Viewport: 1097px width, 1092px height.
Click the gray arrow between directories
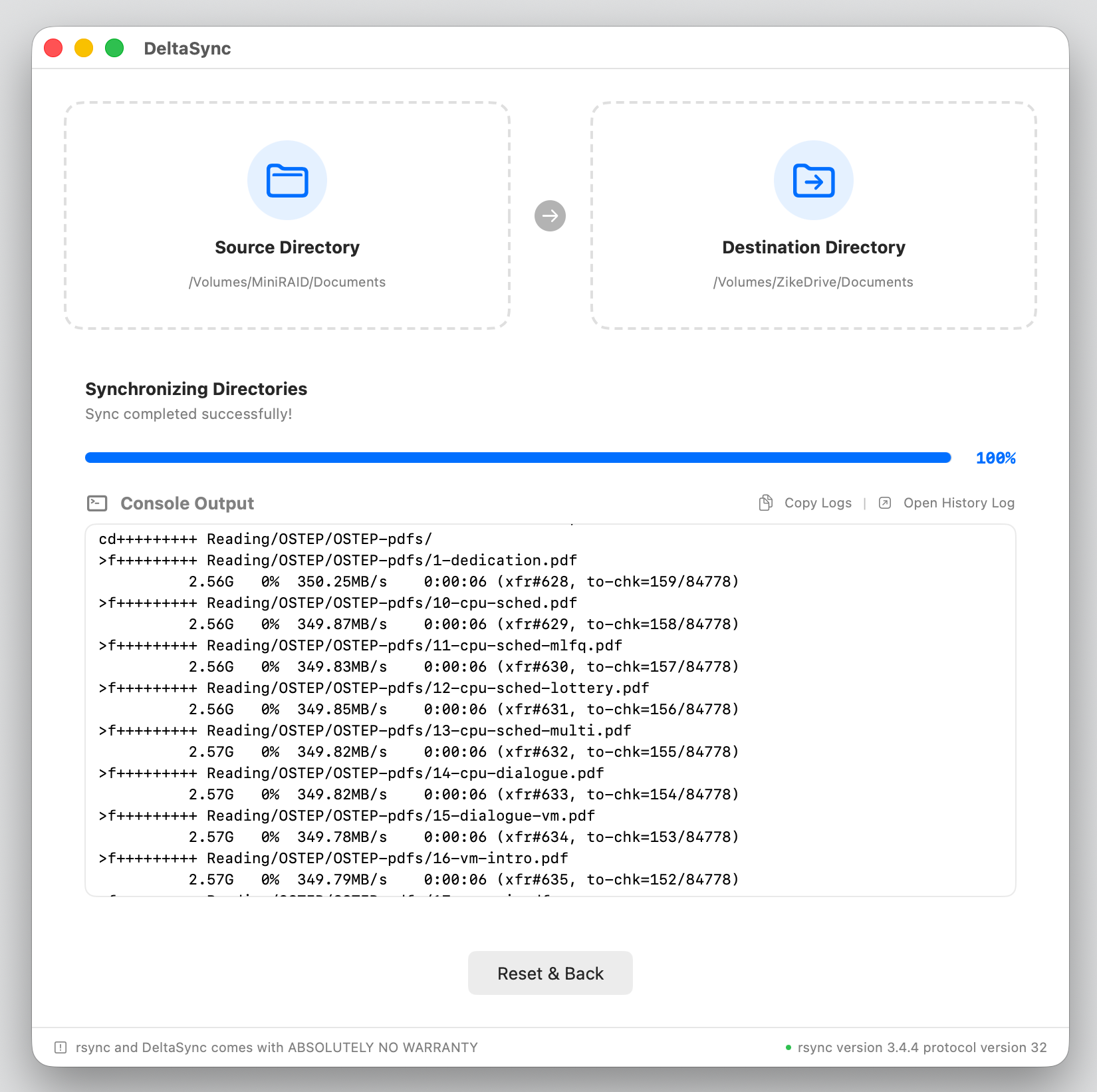tap(550, 215)
